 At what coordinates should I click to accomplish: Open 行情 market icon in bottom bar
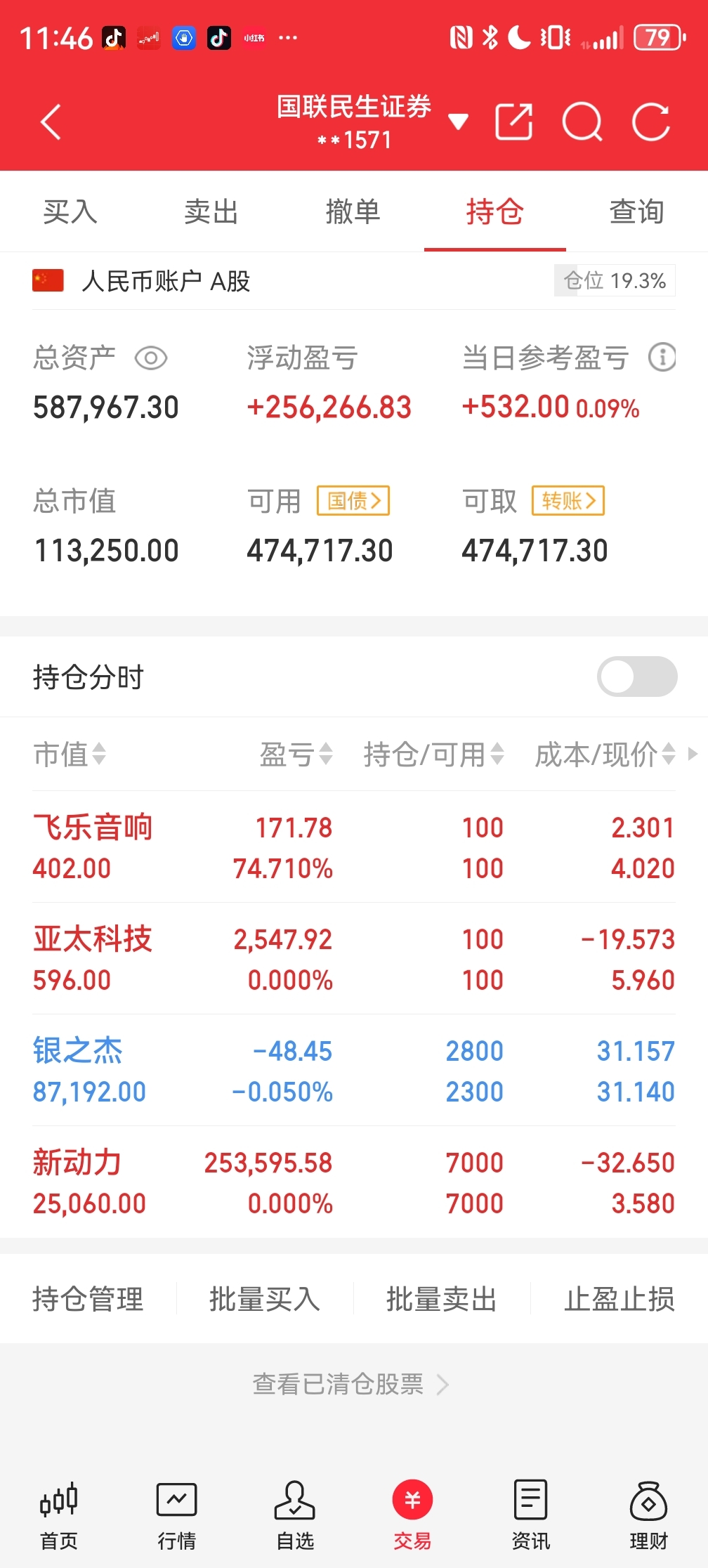(177, 1515)
